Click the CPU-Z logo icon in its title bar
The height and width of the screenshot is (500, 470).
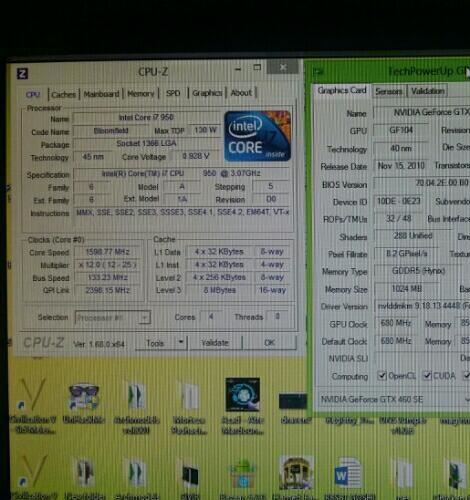coord(22,73)
